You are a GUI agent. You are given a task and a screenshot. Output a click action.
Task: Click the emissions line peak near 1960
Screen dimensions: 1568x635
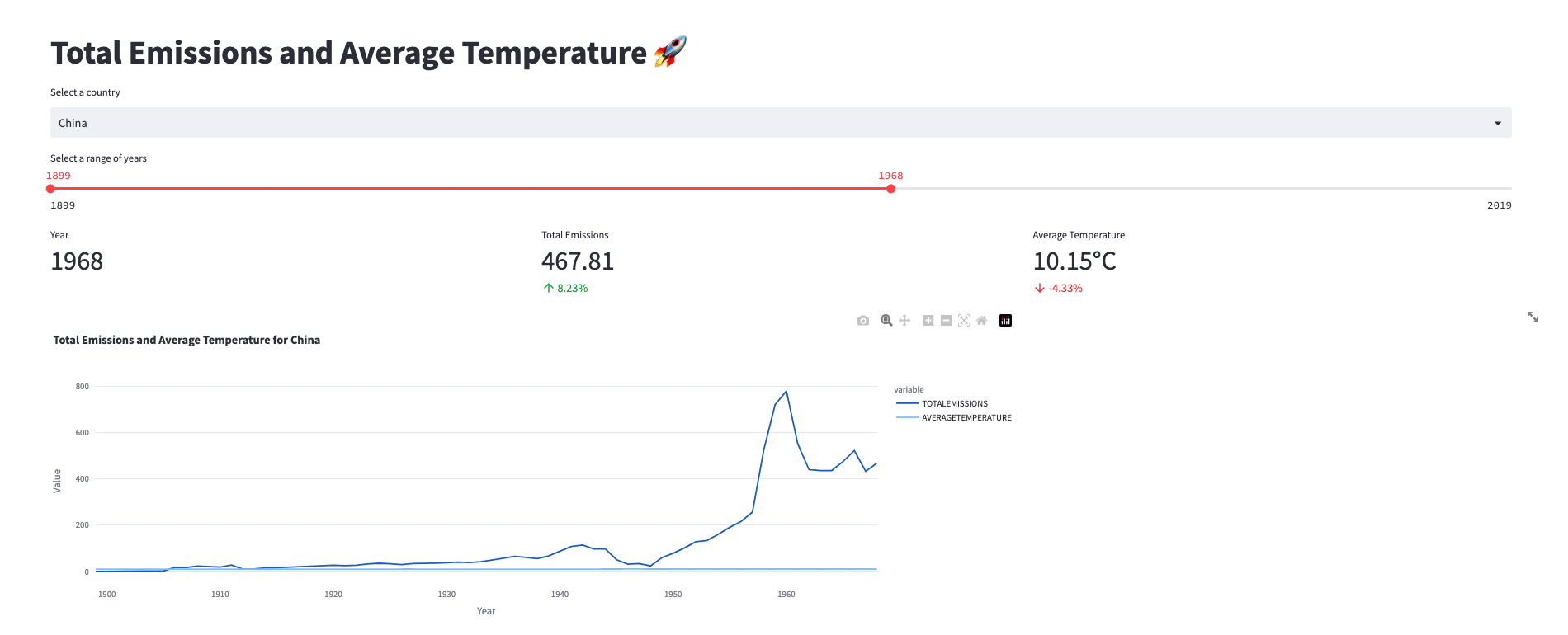click(786, 392)
